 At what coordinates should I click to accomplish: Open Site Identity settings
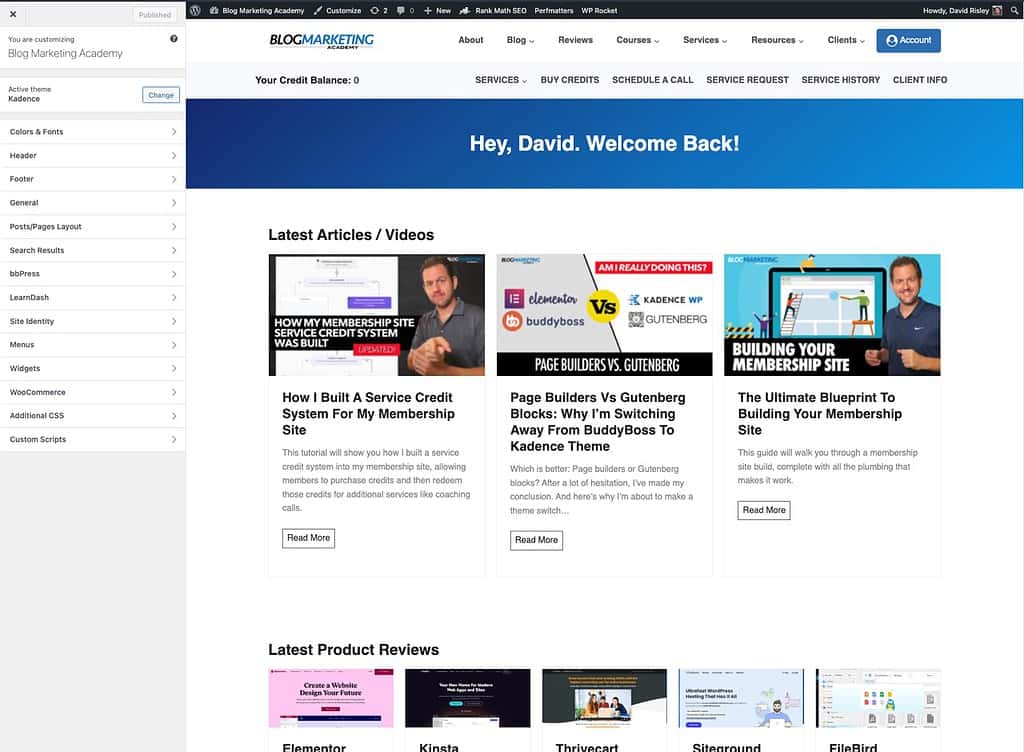93,321
